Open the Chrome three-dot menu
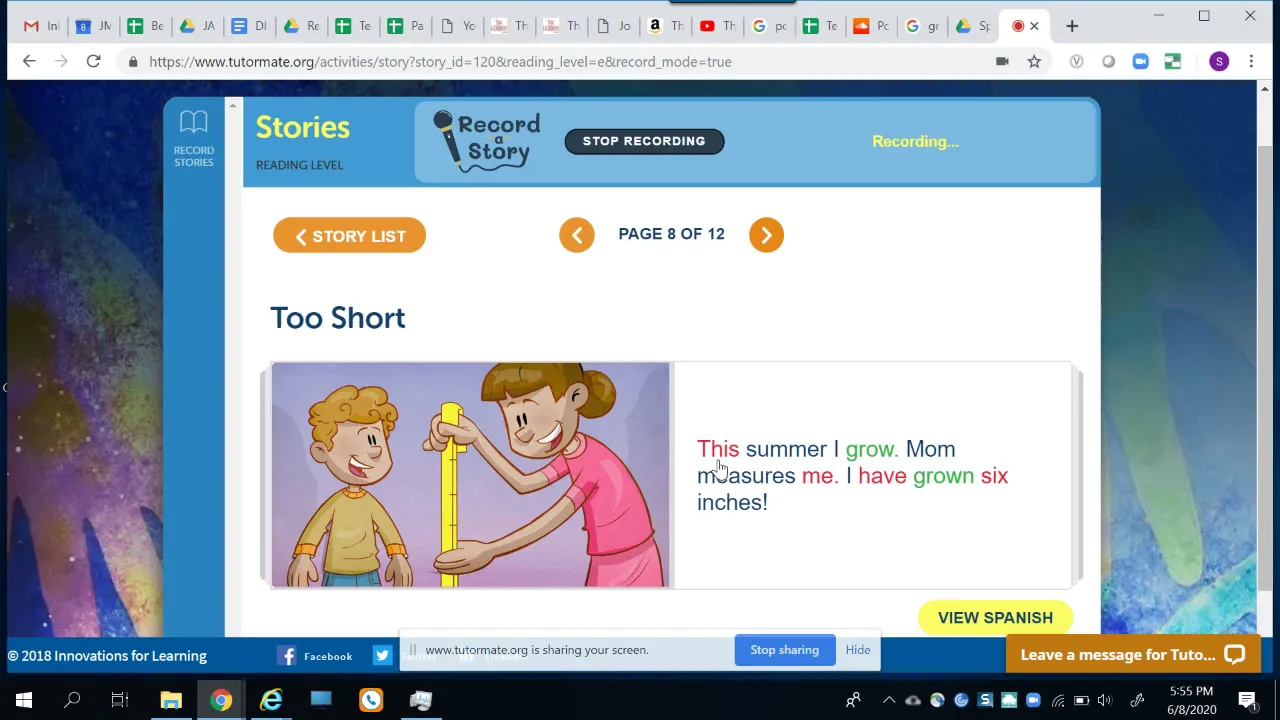 (1251, 62)
